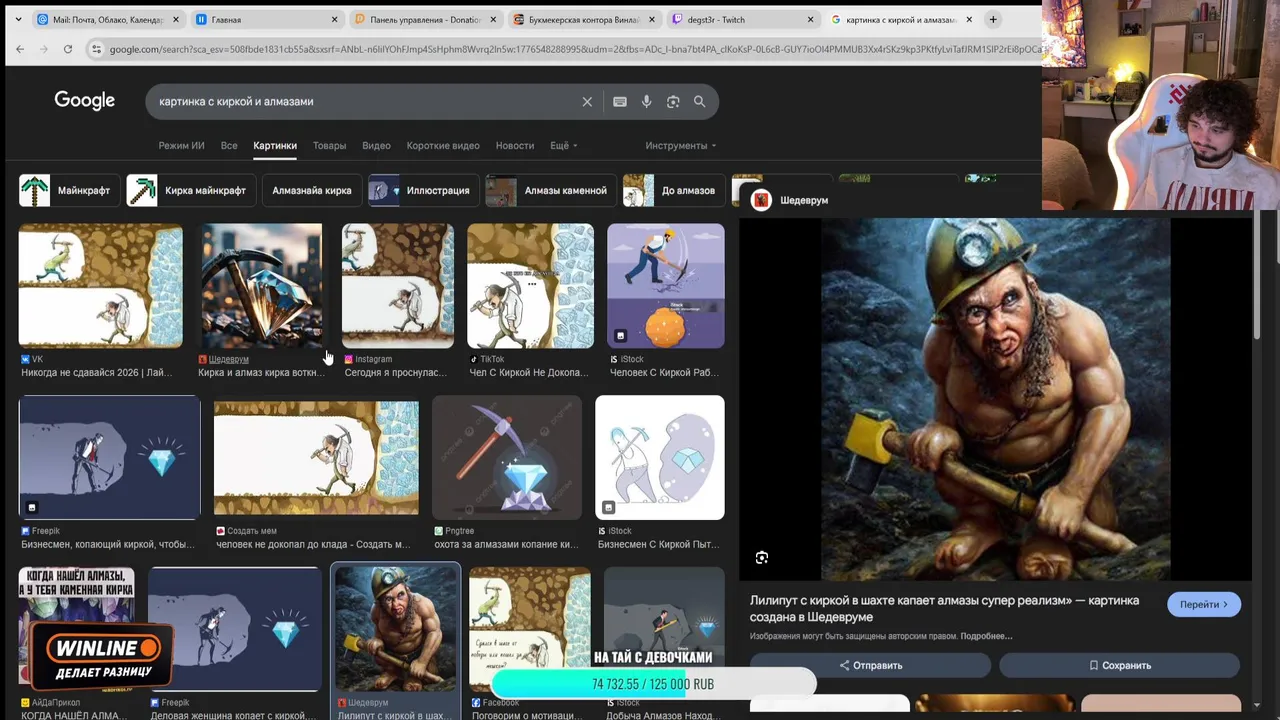Open the VK Никогда не сдавайся thumbnail
Viewport: 1280px width, 720px height.
pyautogui.click(x=100, y=286)
